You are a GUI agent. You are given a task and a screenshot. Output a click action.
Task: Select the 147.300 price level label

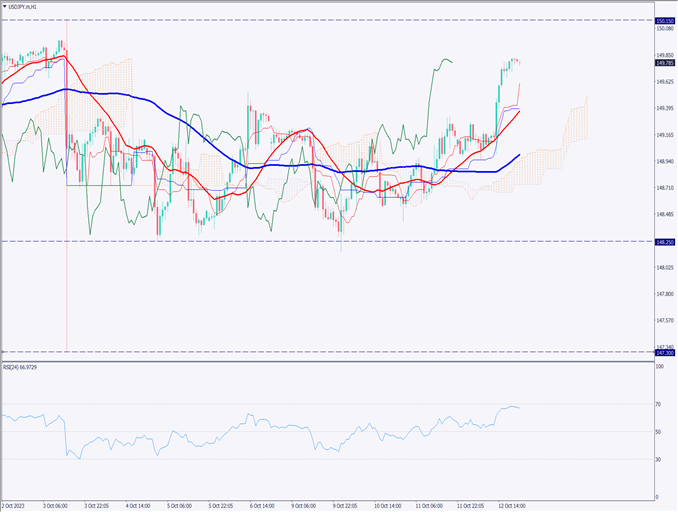click(x=664, y=352)
